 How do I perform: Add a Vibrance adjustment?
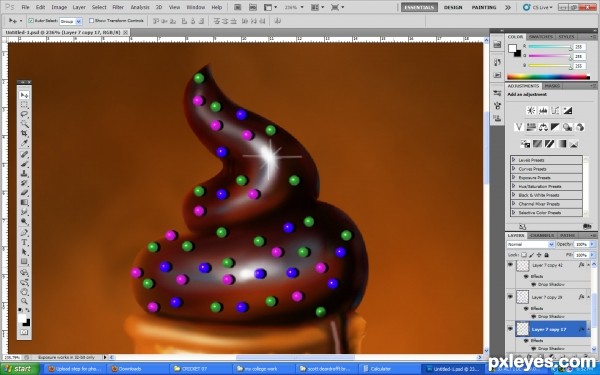519,127
